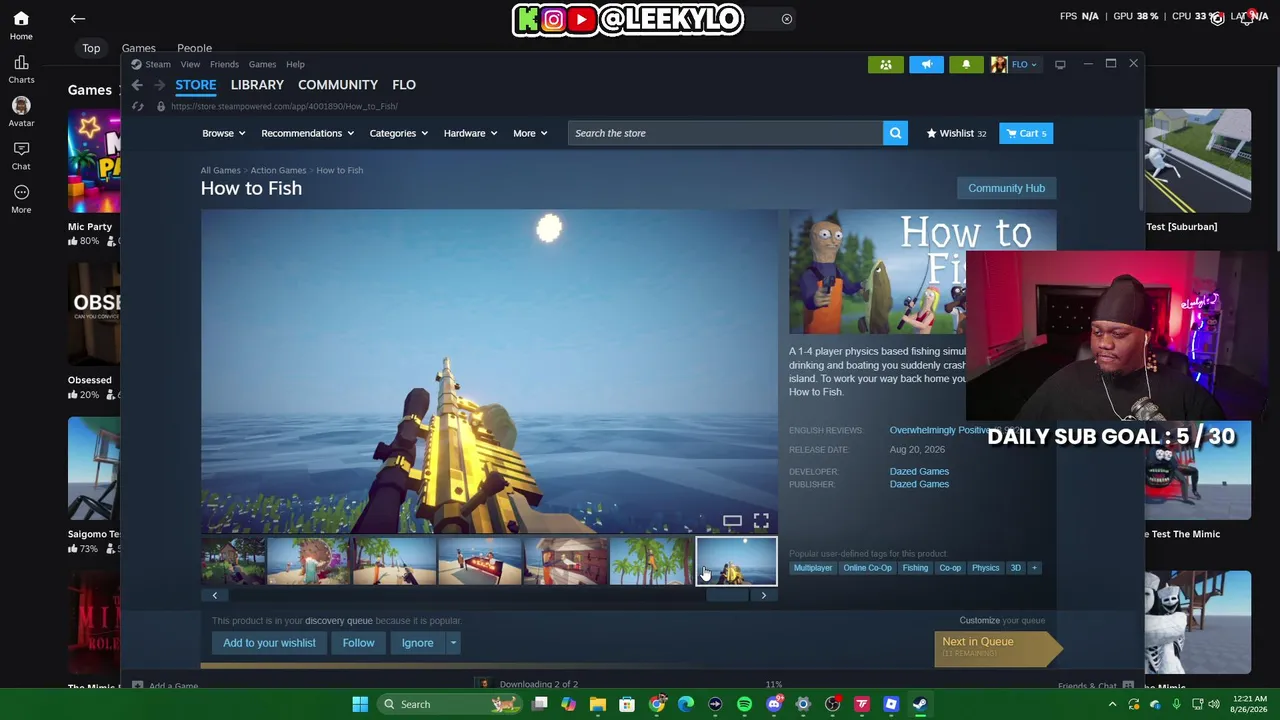Open the Browse store dropdown

(x=224, y=133)
